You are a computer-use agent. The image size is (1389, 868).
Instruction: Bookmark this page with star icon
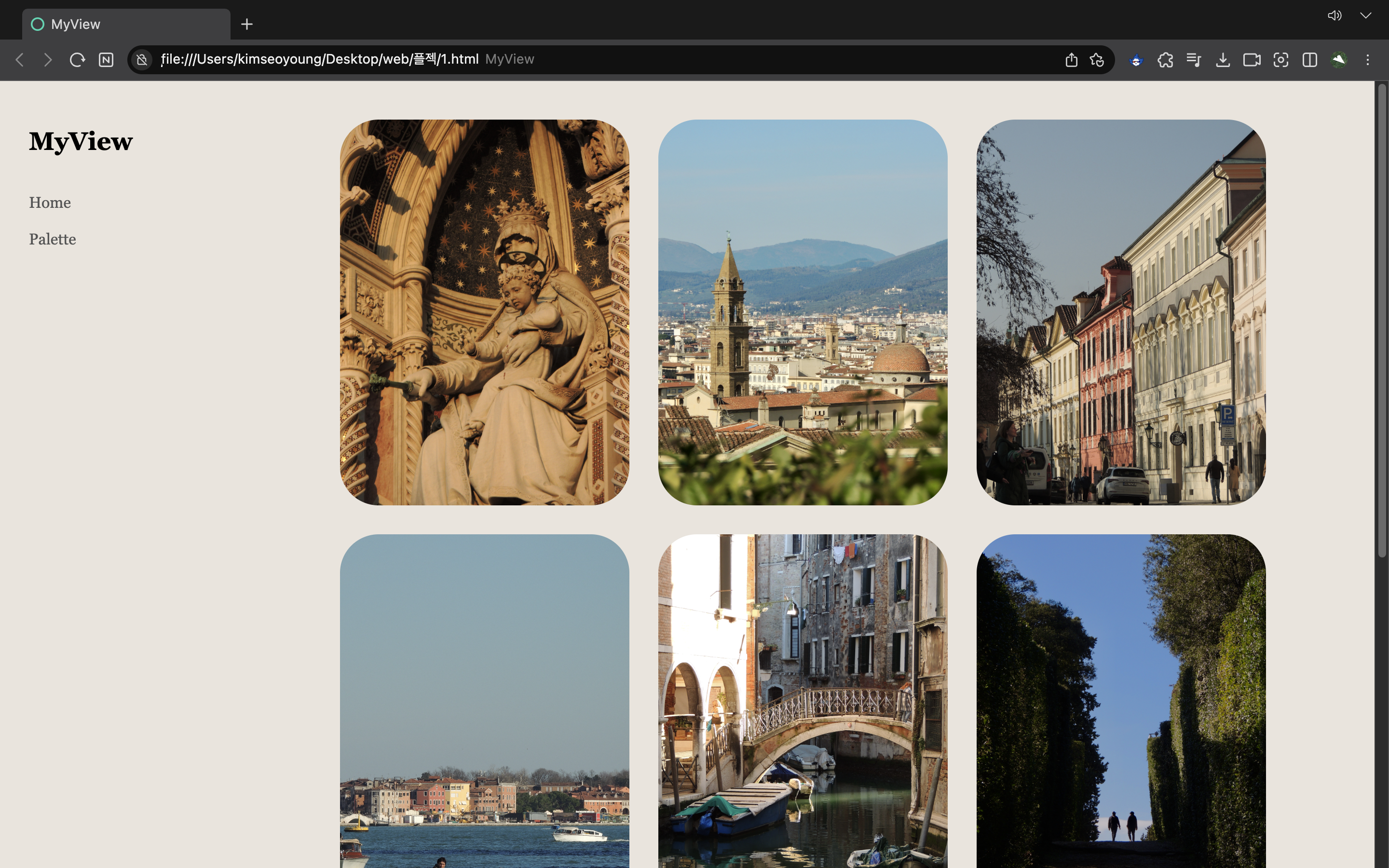pyautogui.click(x=1097, y=60)
